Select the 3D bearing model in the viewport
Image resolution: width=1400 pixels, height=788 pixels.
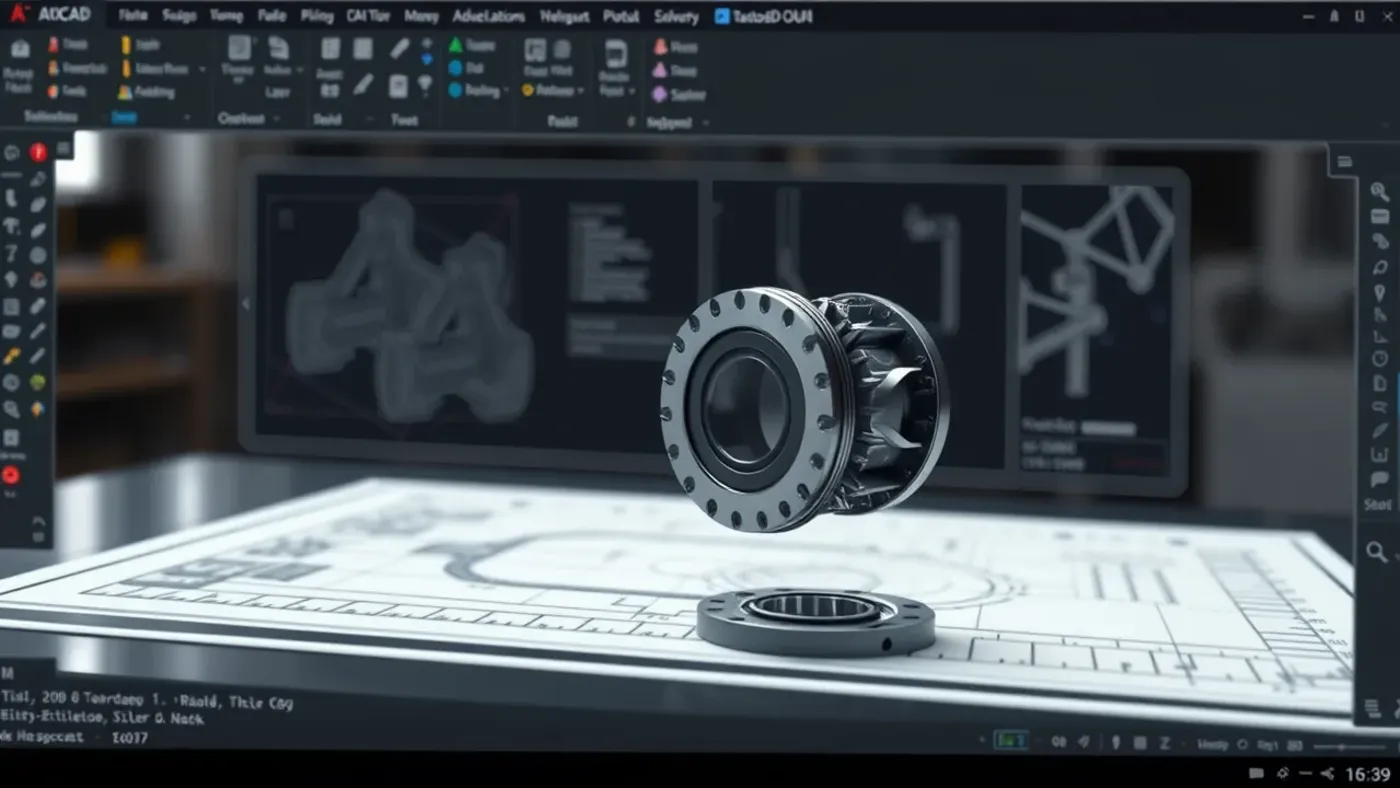(x=804, y=409)
